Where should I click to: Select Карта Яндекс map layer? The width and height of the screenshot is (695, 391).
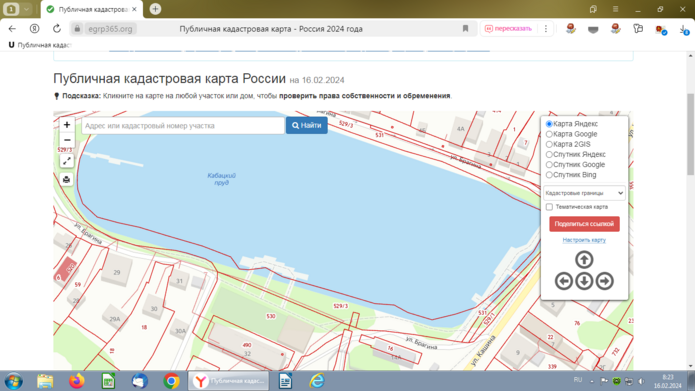pyautogui.click(x=549, y=124)
